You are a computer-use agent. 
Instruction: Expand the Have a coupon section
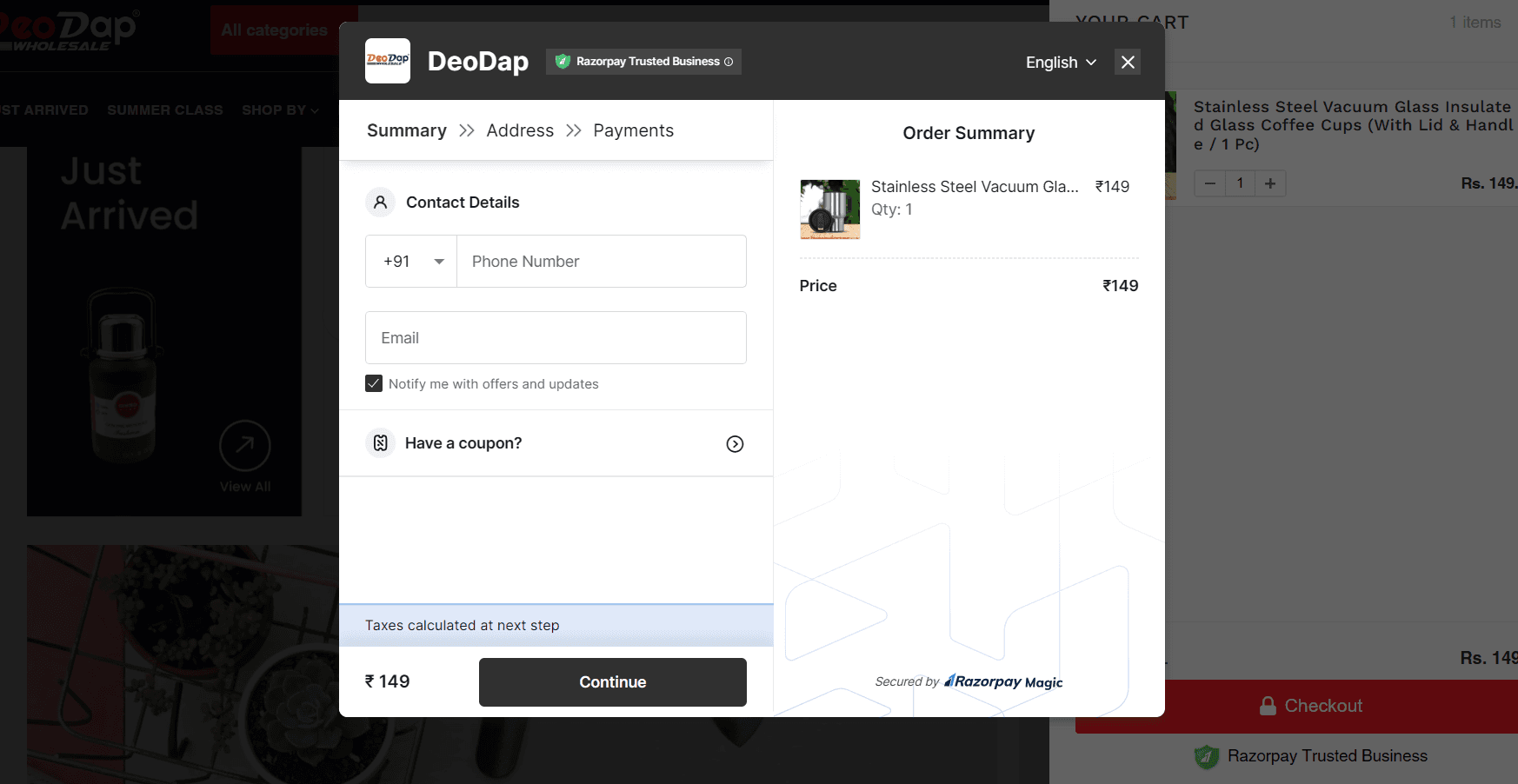[735, 443]
